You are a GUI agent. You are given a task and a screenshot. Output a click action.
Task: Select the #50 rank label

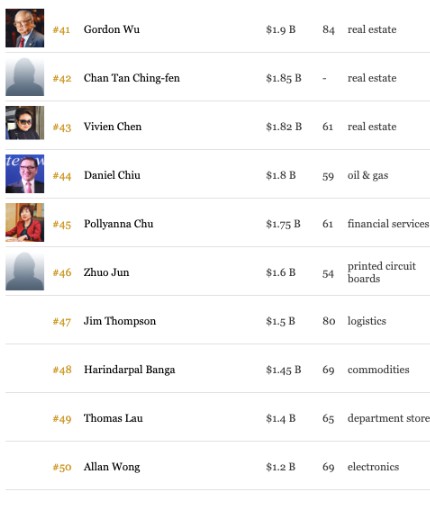pos(62,467)
